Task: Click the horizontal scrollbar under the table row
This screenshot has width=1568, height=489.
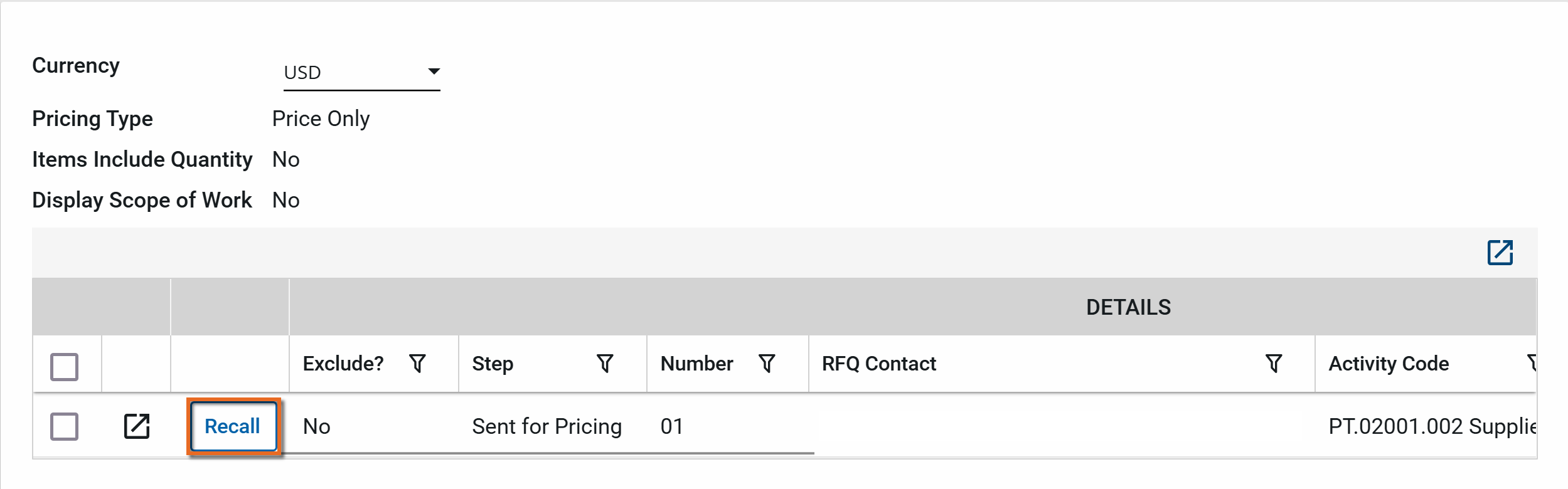Action: coord(546,453)
